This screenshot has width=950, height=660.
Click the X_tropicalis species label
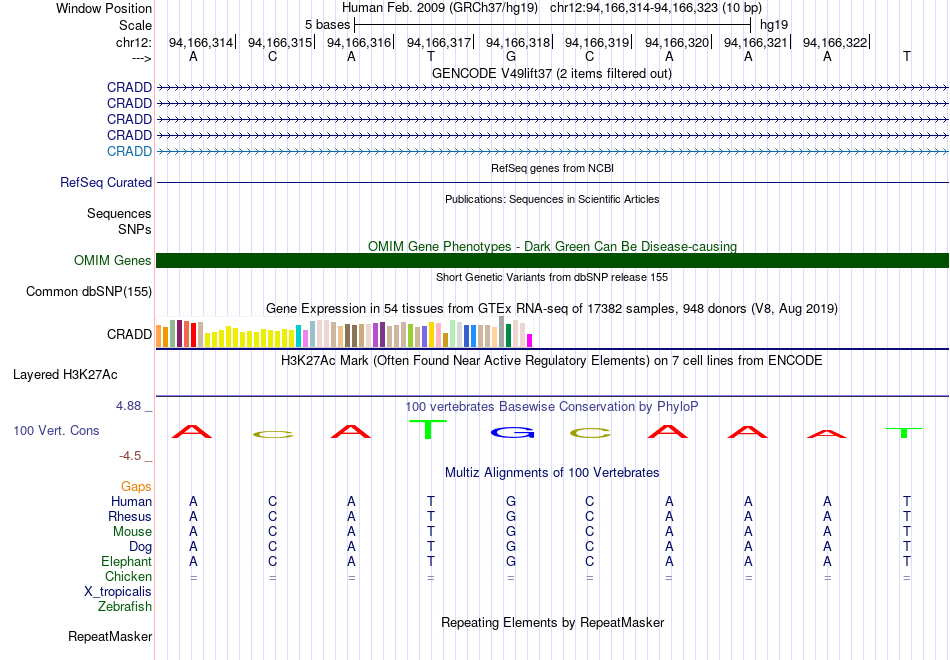click(118, 592)
